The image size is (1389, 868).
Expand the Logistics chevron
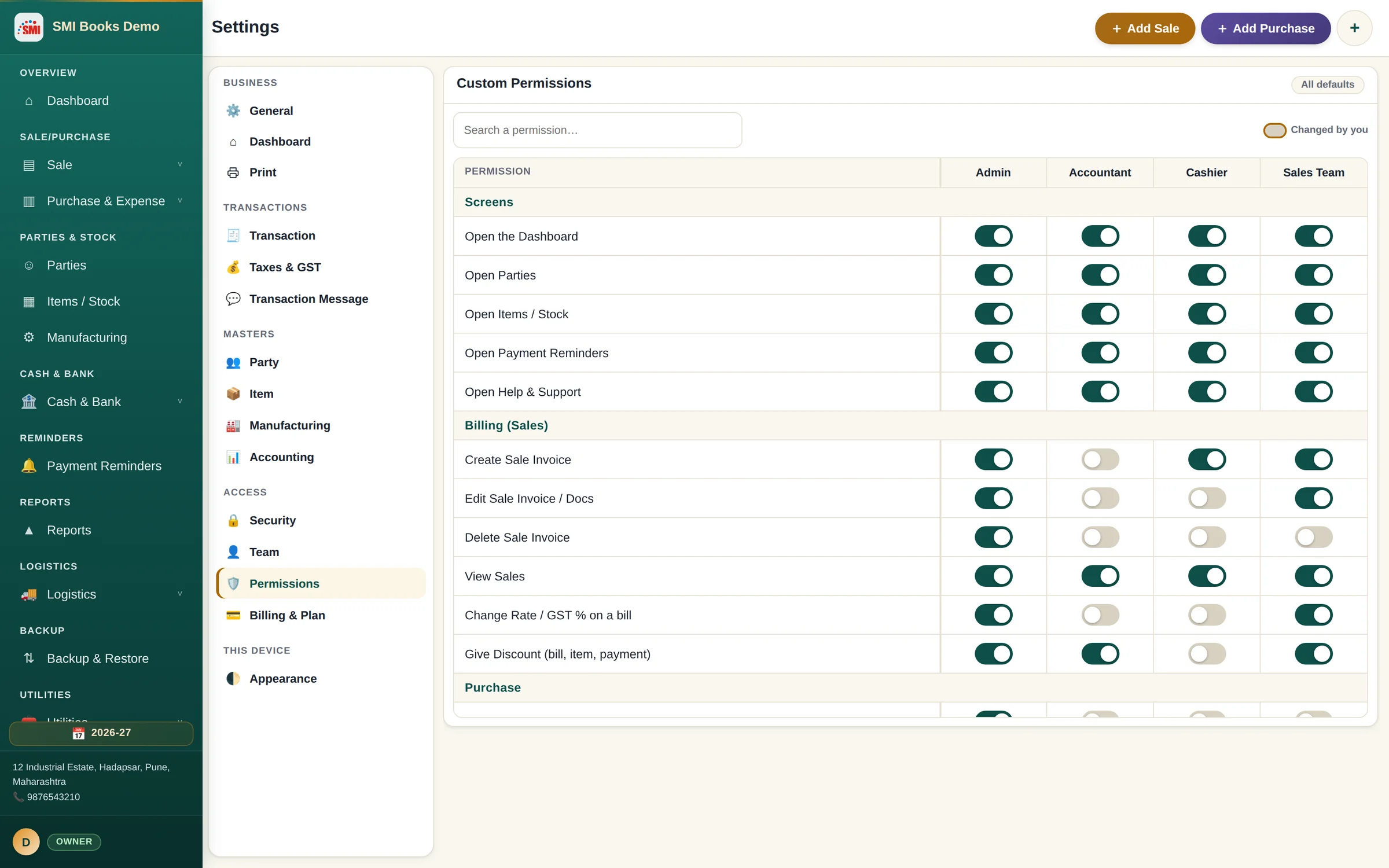180,594
